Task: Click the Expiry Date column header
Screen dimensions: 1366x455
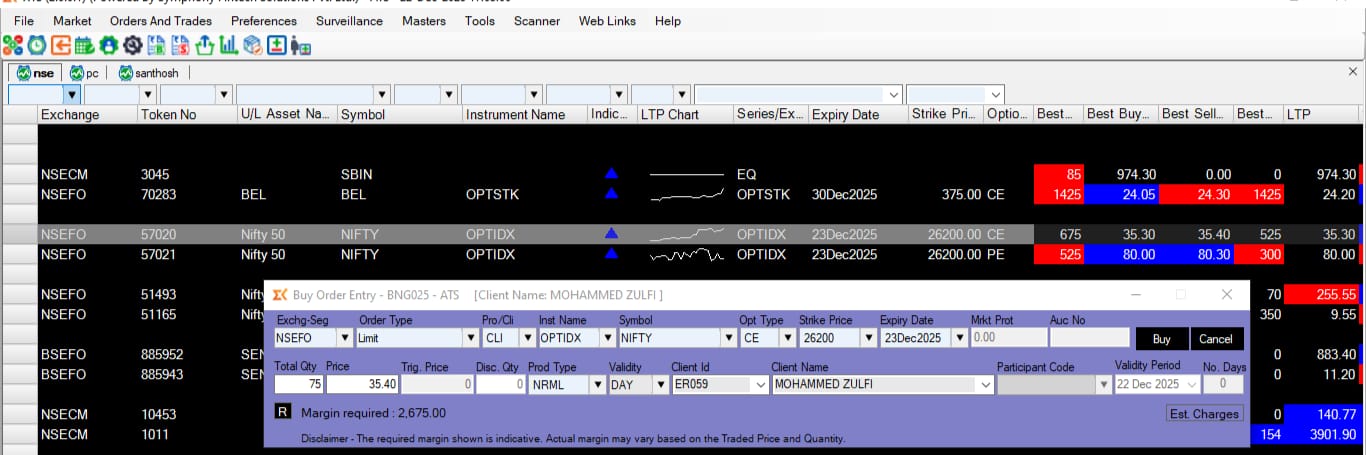Action: tap(858, 114)
